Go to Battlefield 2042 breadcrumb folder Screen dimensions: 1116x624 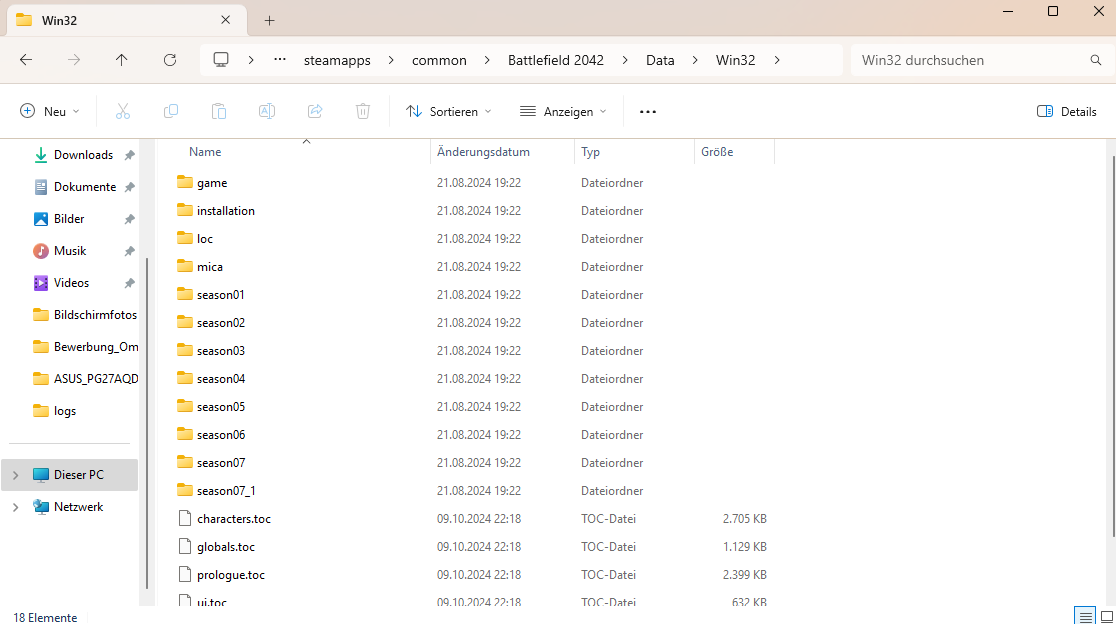click(556, 60)
